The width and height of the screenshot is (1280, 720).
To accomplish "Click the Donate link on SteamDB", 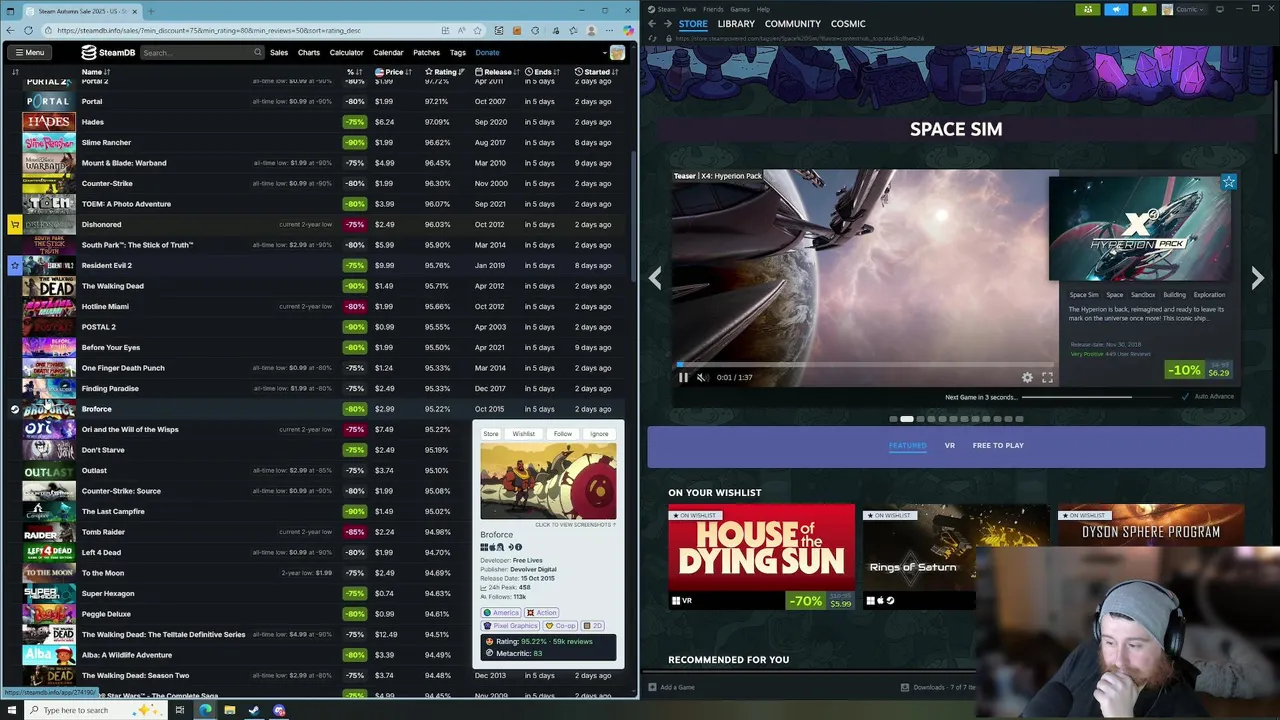I will click(487, 52).
